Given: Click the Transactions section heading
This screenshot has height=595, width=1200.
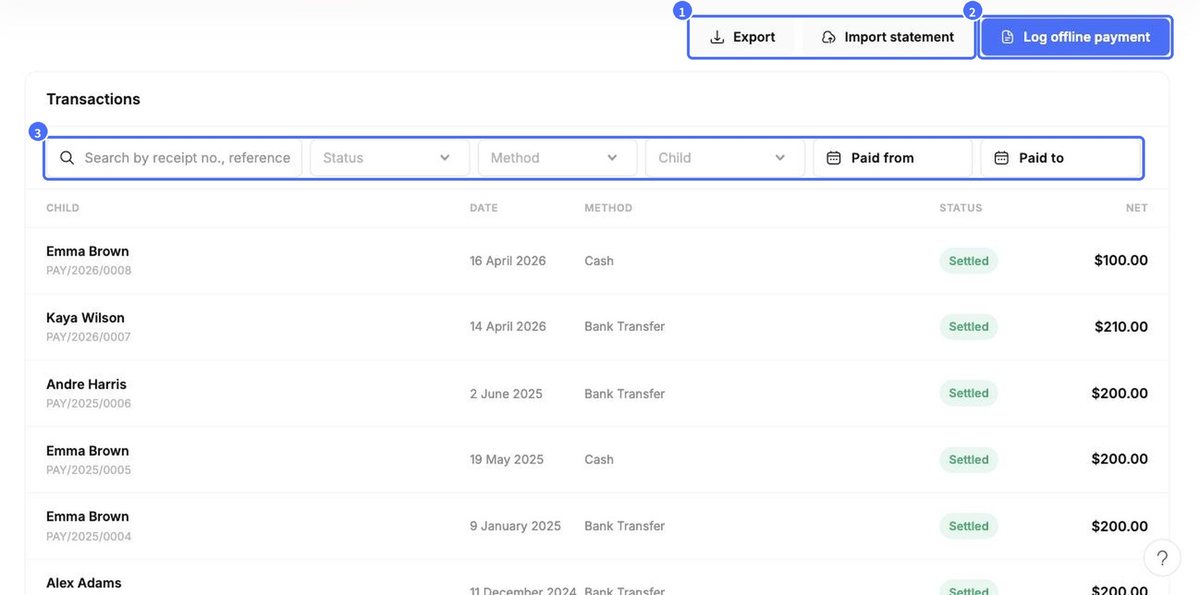Looking at the screenshot, I should [x=93, y=99].
